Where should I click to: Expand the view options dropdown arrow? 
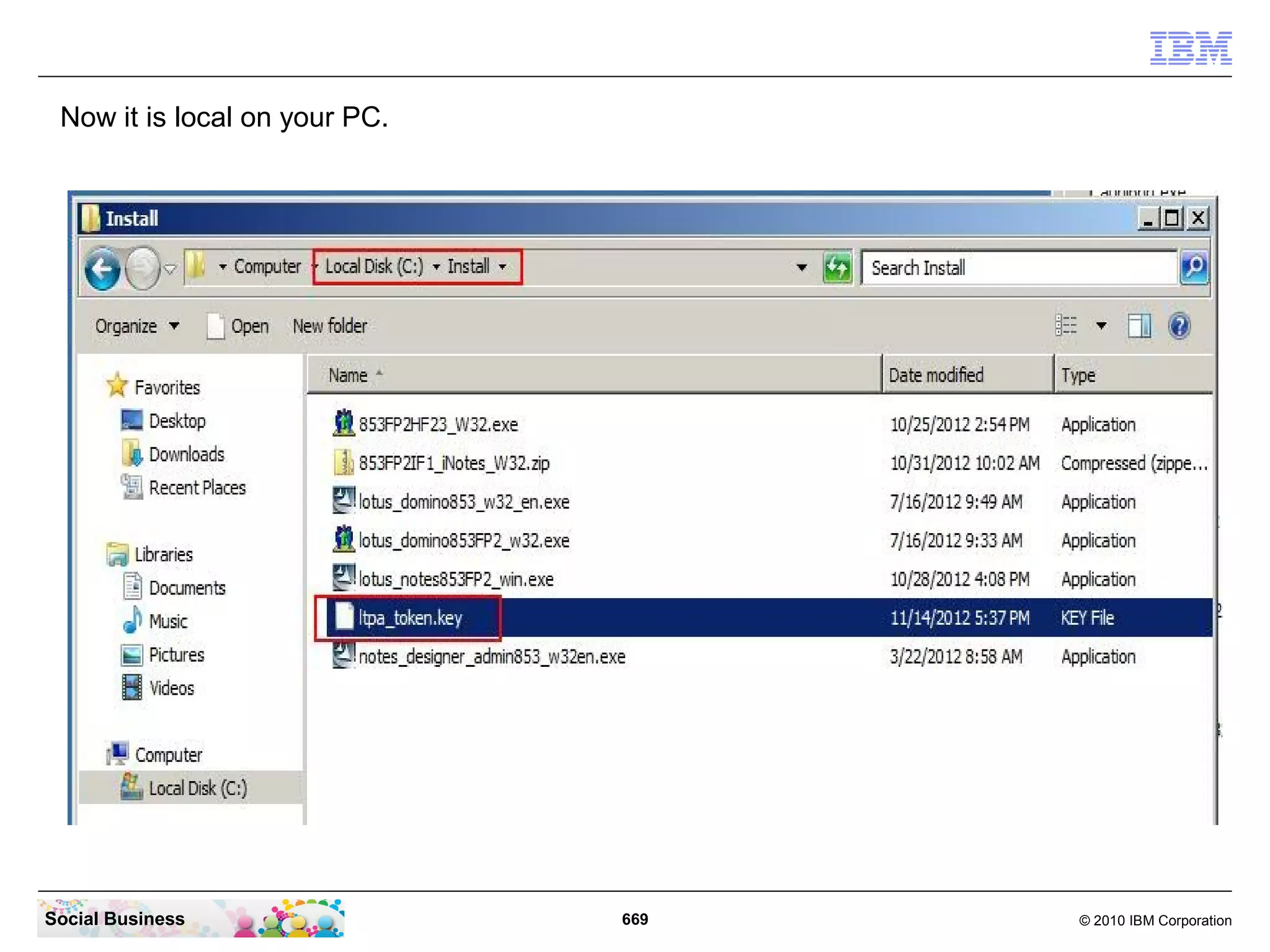tap(1101, 325)
